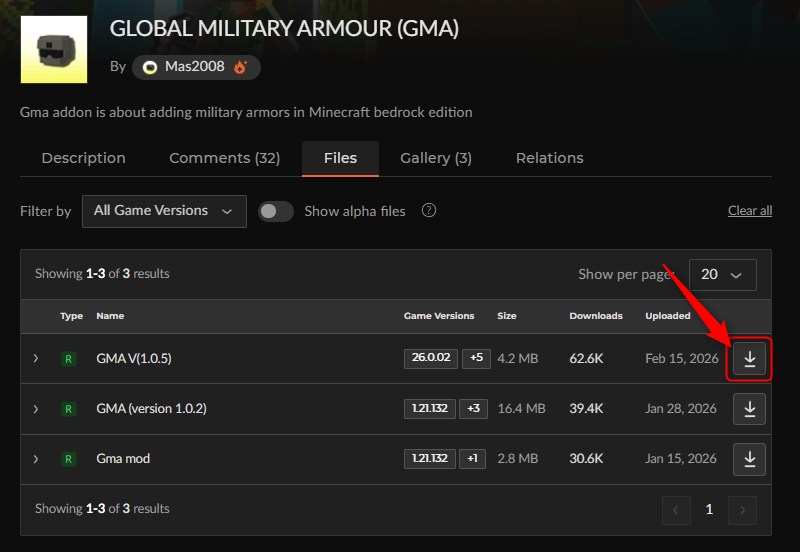Click the GLOBAL MILITARY ARMOUR (GMA) title
This screenshot has width=800, height=552.
tap(284, 29)
